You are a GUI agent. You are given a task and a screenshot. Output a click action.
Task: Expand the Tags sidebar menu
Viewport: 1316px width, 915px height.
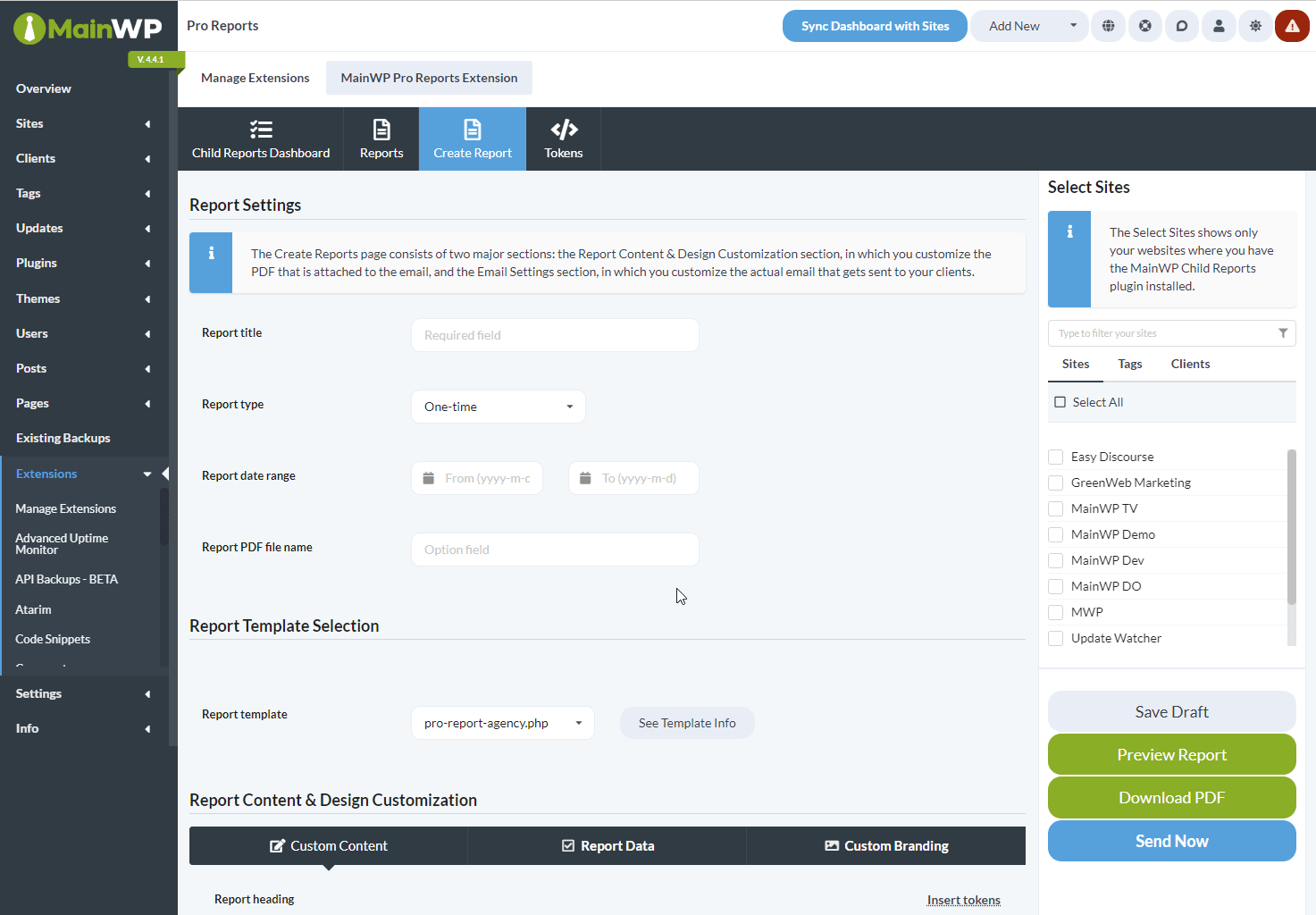click(147, 194)
